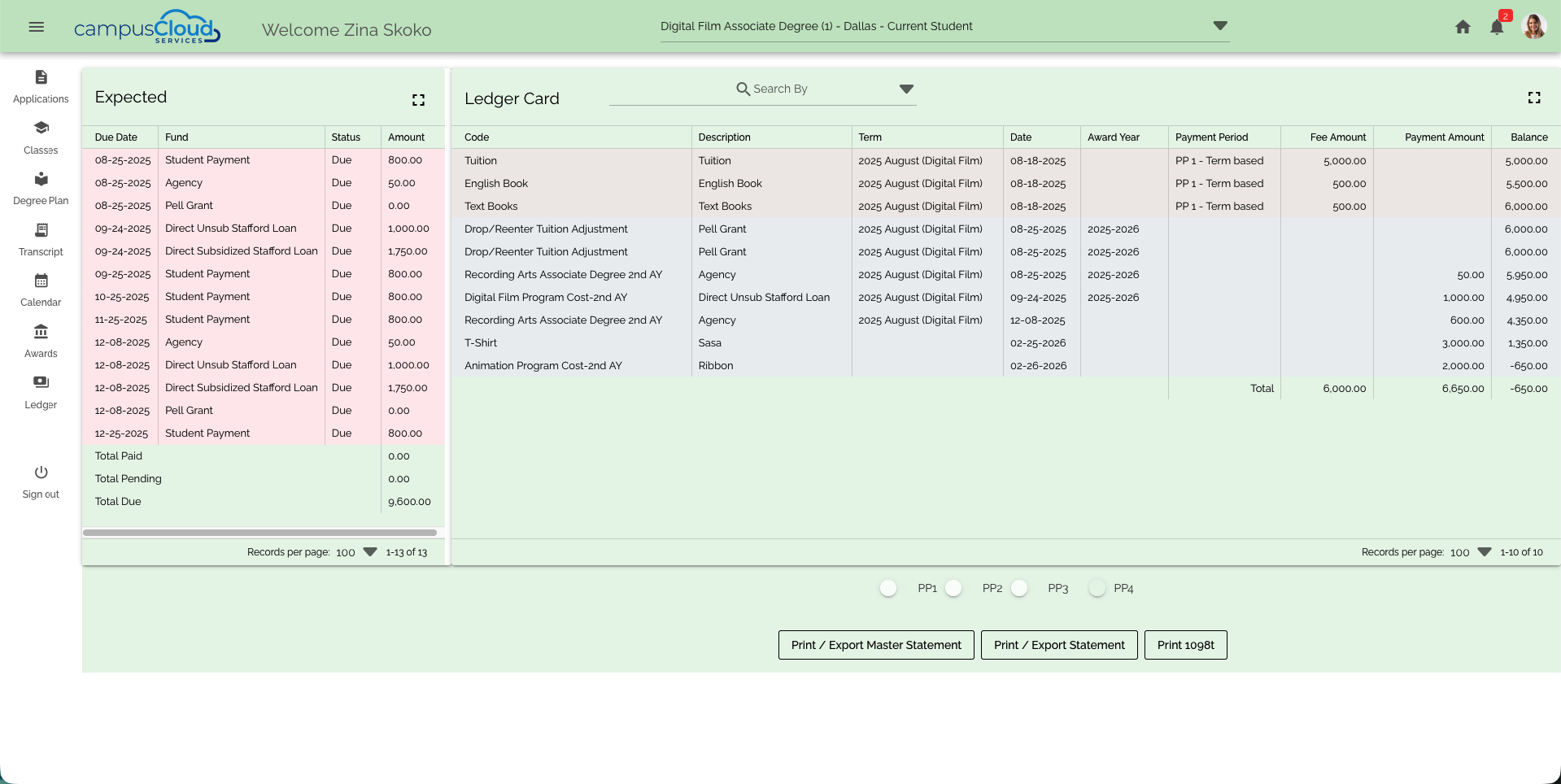This screenshot has height=784, width=1561.
Task: Select the PP1 radio button
Action: (887, 587)
